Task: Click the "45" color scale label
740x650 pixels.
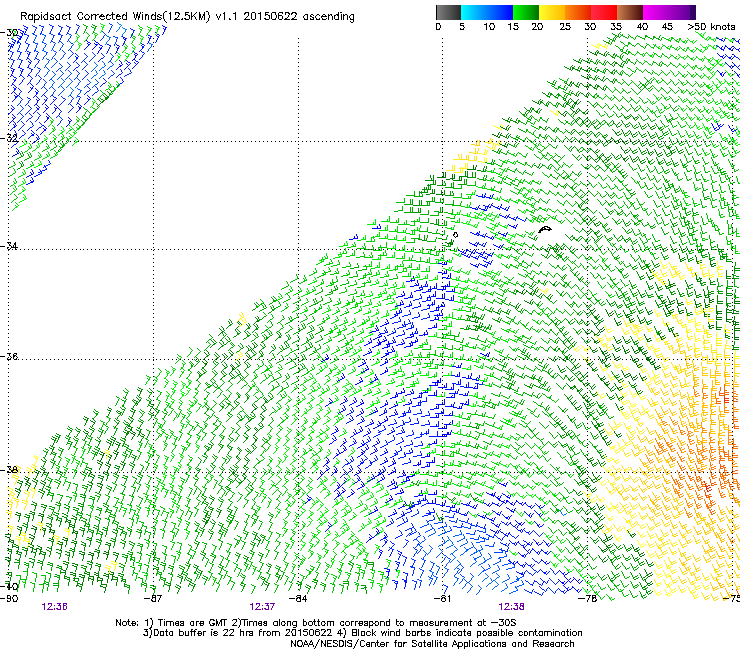Action: pos(667,27)
